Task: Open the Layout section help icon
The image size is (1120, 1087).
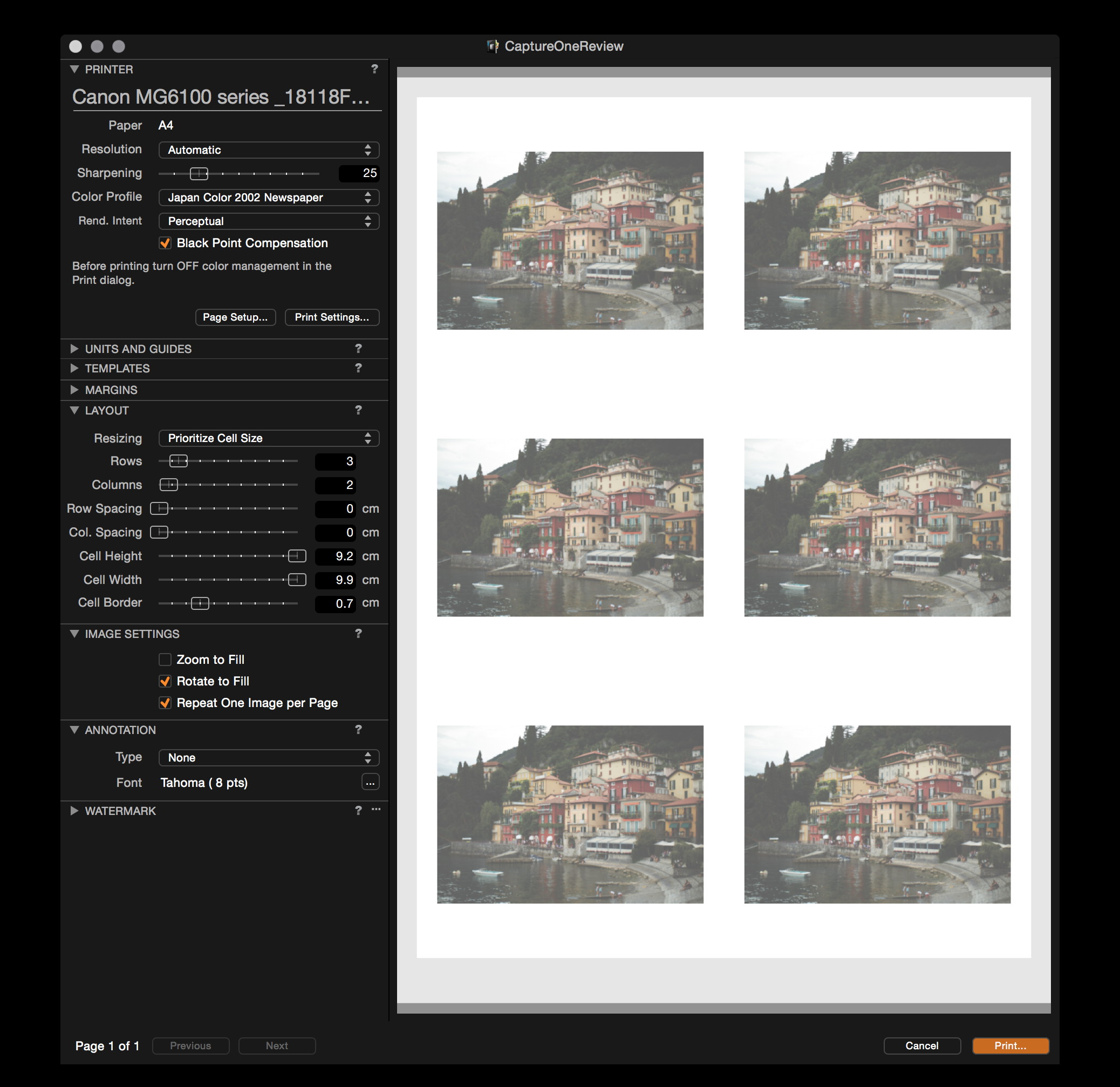Action: (358, 410)
